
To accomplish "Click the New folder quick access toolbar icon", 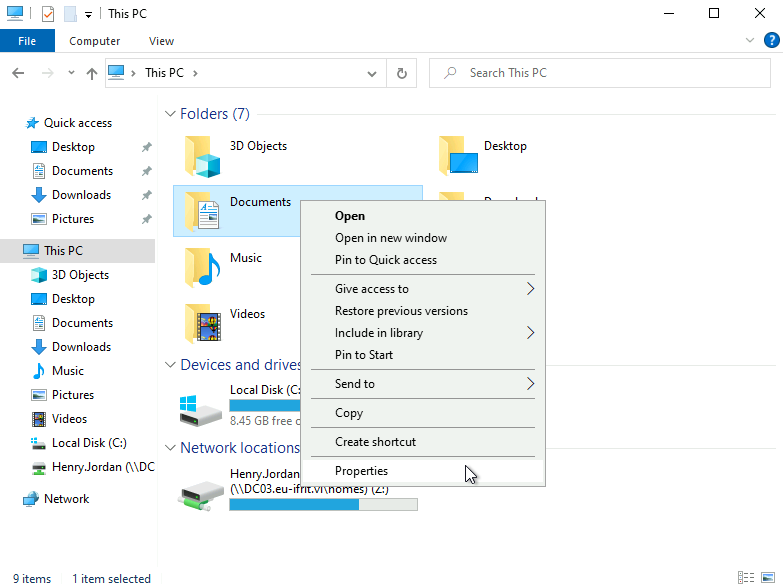I will [70, 14].
